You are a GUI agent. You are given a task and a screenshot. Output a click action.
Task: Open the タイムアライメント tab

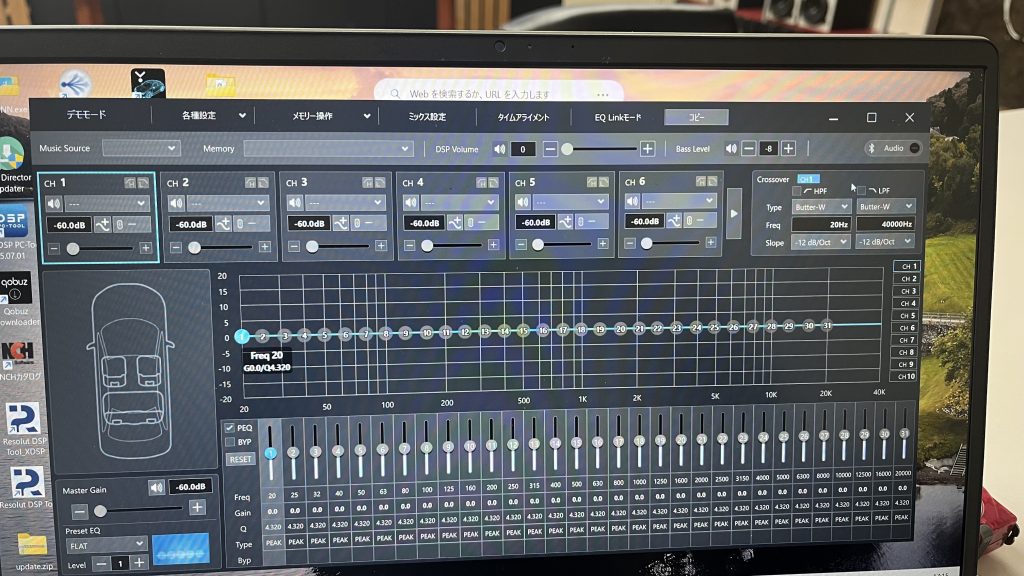pos(524,117)
